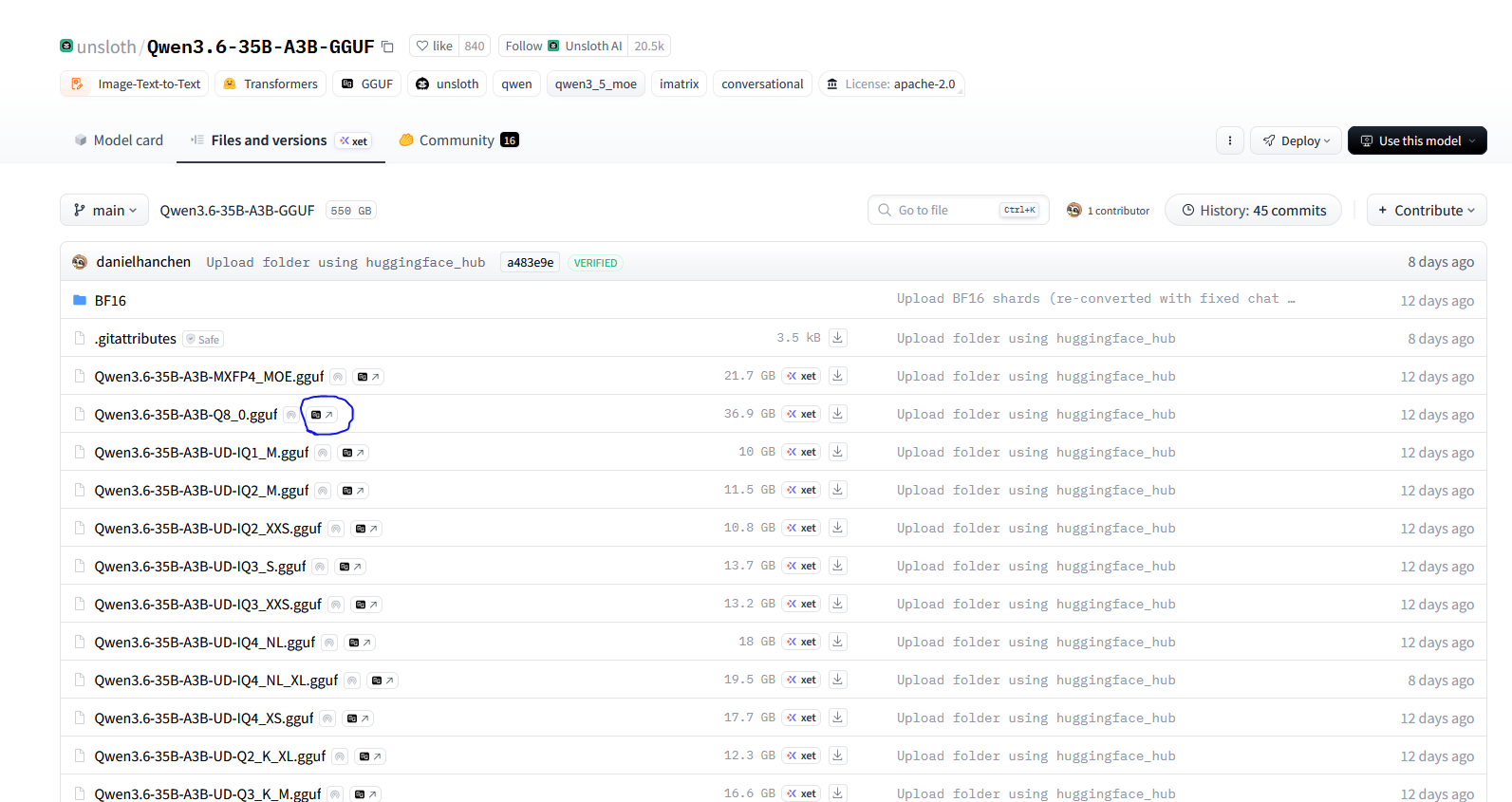Open UD-IQ2_XXS.gguf in local app icon
Image resolution: width=1512 pixels, height=802 pixels.
366,529
